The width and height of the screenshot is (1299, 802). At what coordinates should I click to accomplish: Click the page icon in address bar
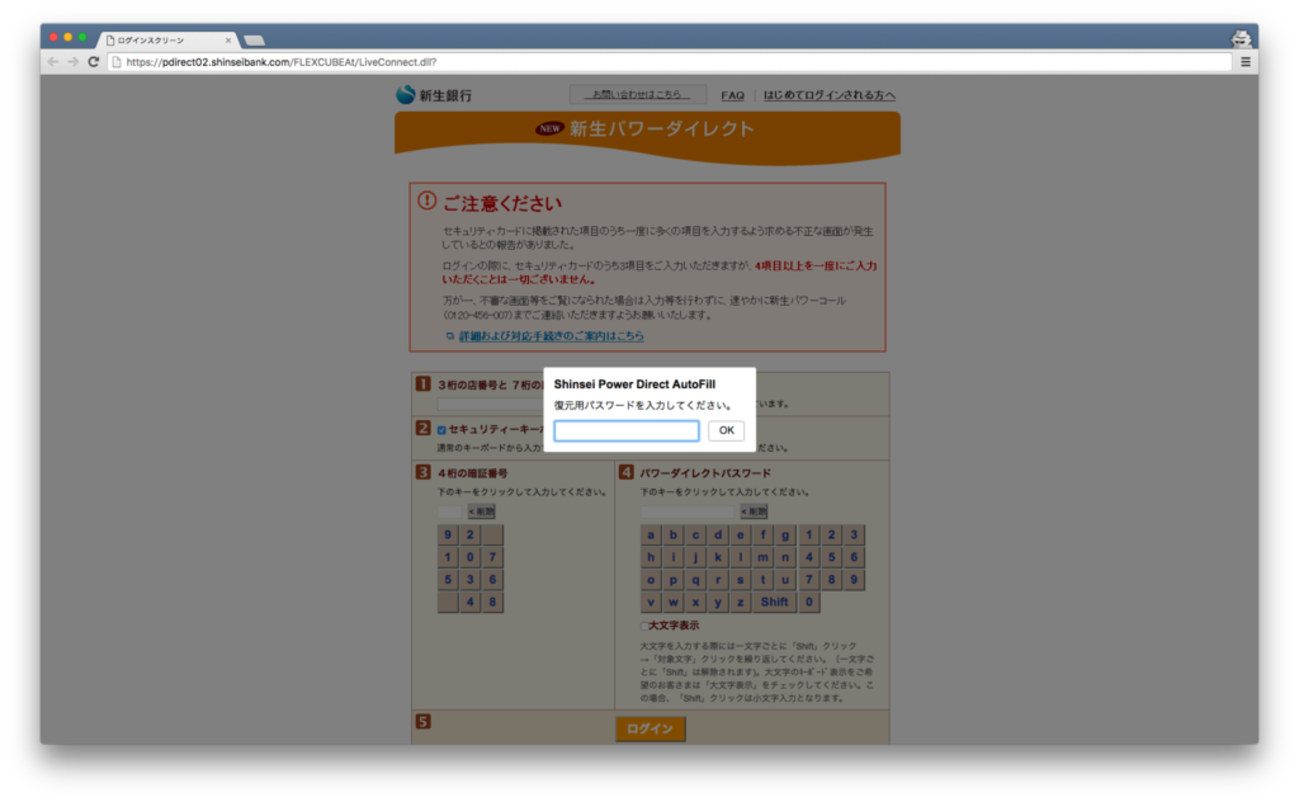117,62
